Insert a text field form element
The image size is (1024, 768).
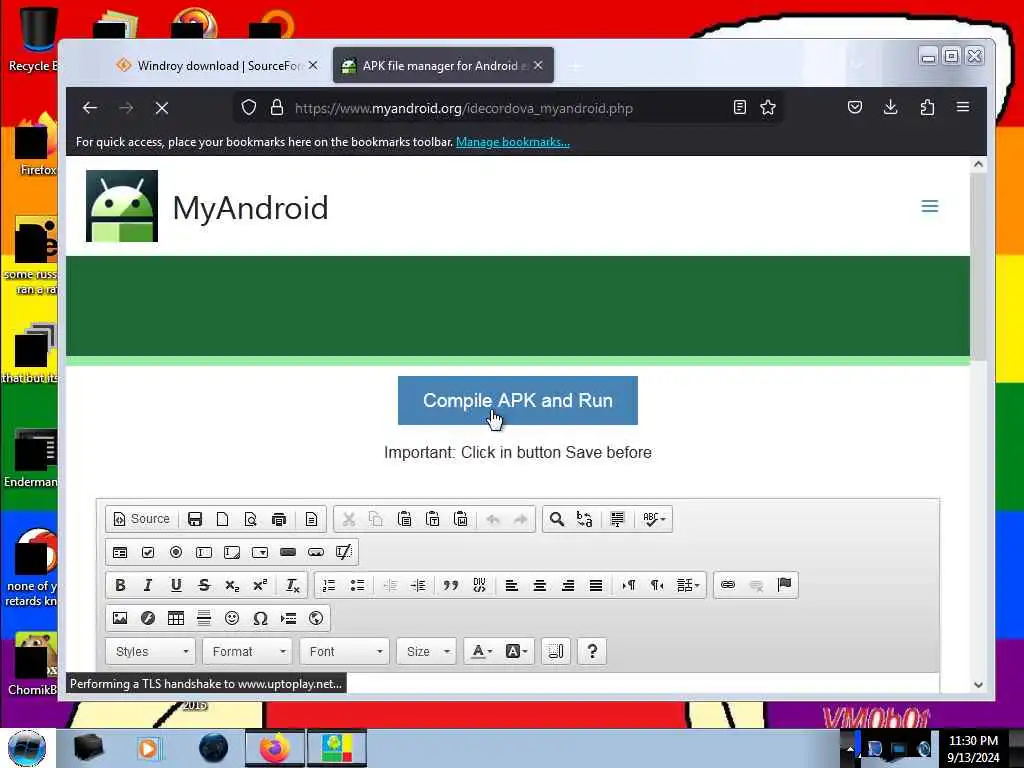204,552
